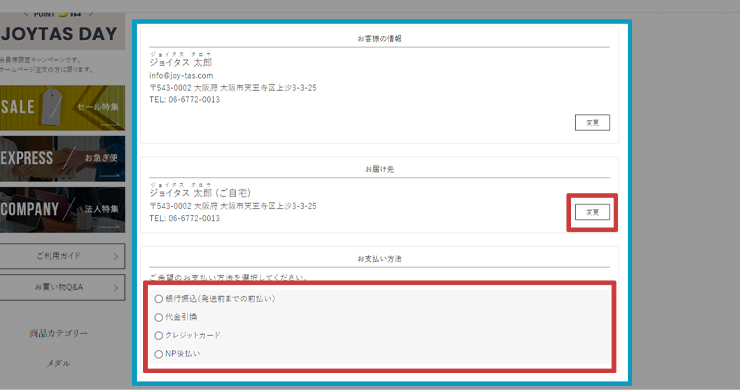
Task: Click the arrow on EXPRESS banner
Action: pos(110,176)
